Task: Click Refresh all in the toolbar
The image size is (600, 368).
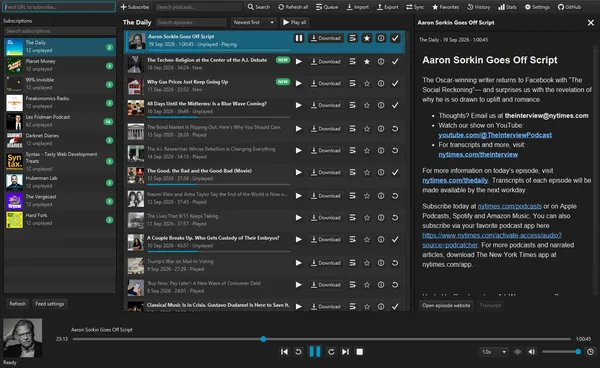Action: click(x=293, y=7)
